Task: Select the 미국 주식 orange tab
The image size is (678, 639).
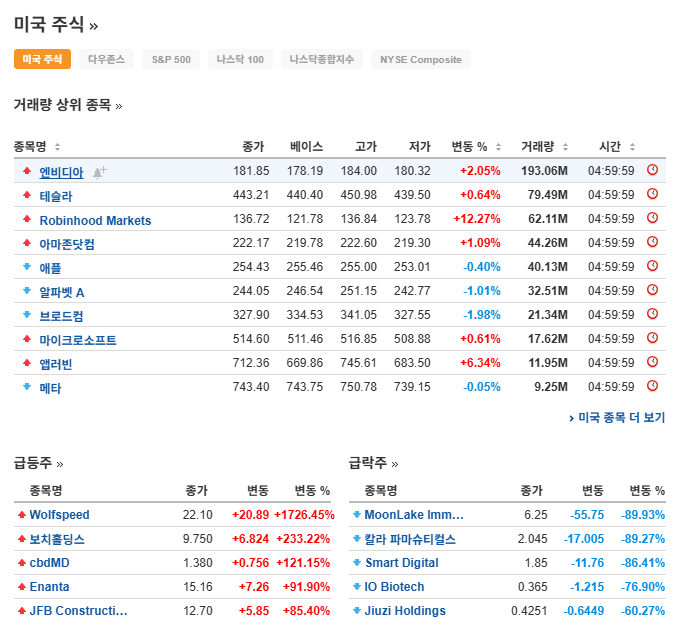Action: (42, 59)
